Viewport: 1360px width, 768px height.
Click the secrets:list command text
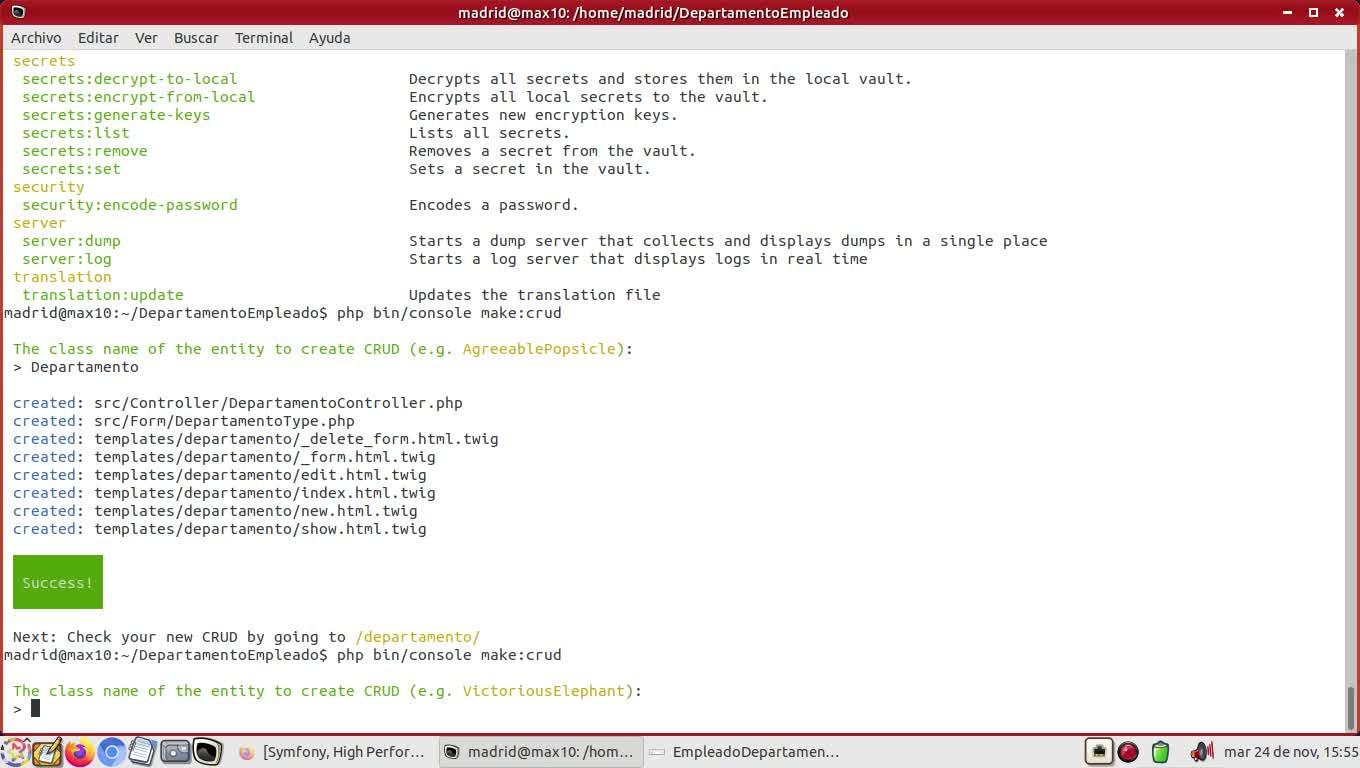(x=76, y=133)
